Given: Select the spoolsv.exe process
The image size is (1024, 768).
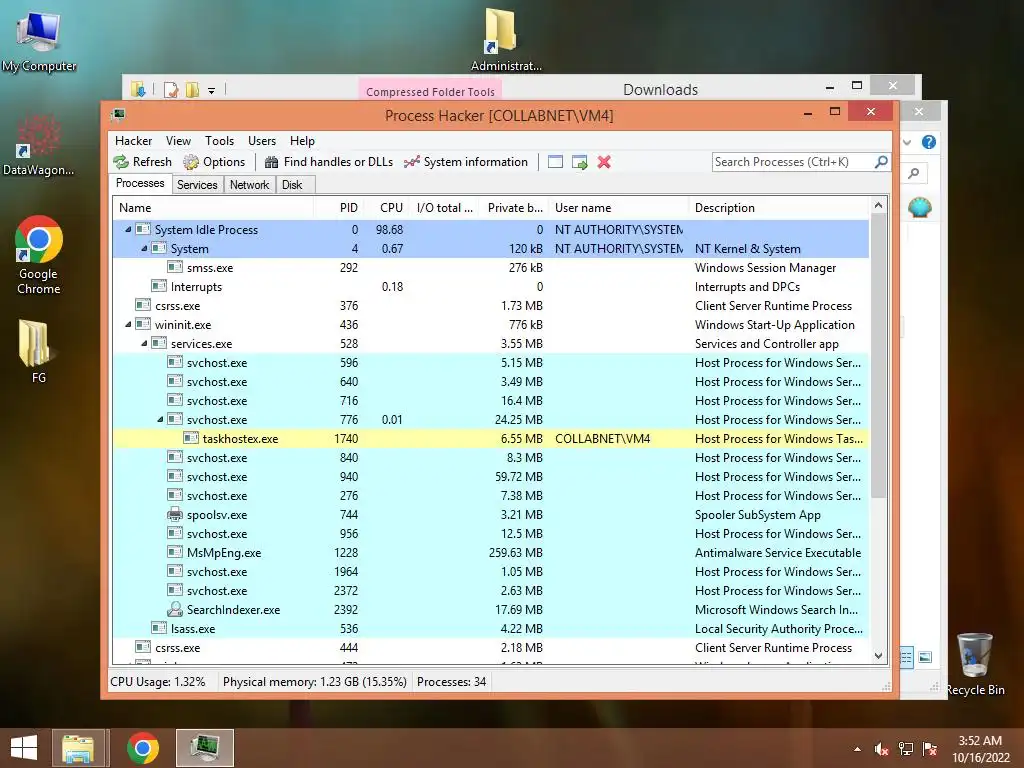Looking at the screenshot, I should (x=491, y=515).
